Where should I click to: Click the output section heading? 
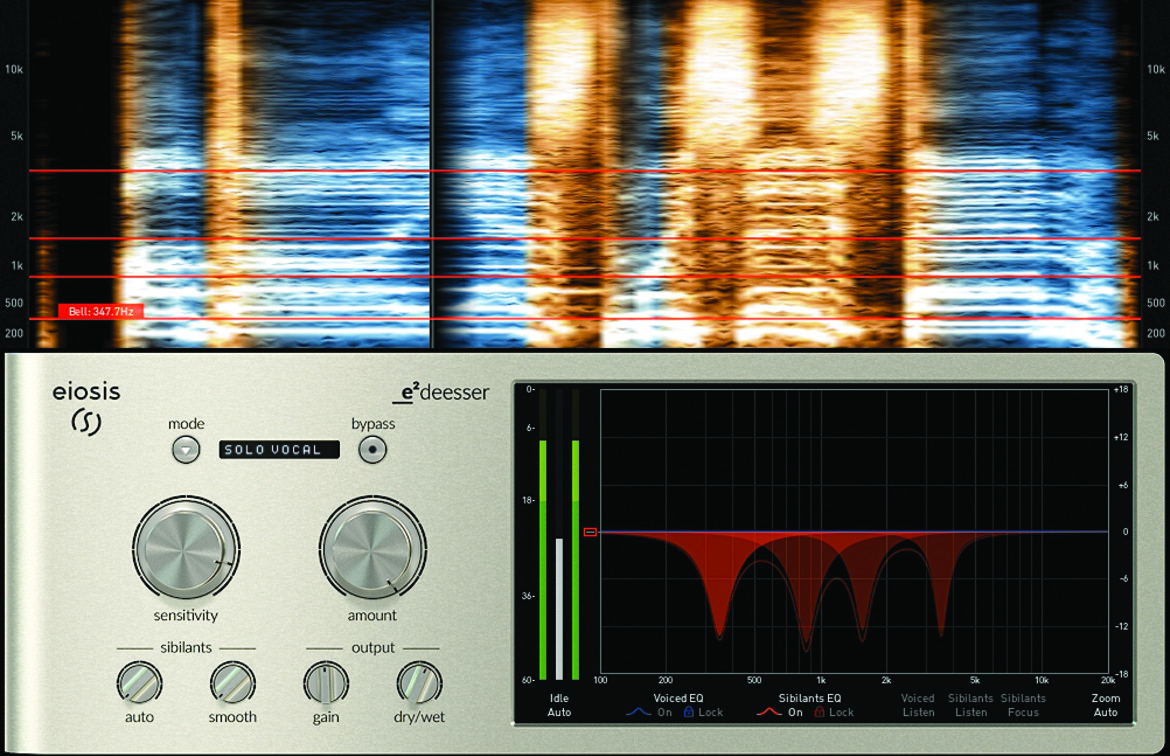(373, 647)
